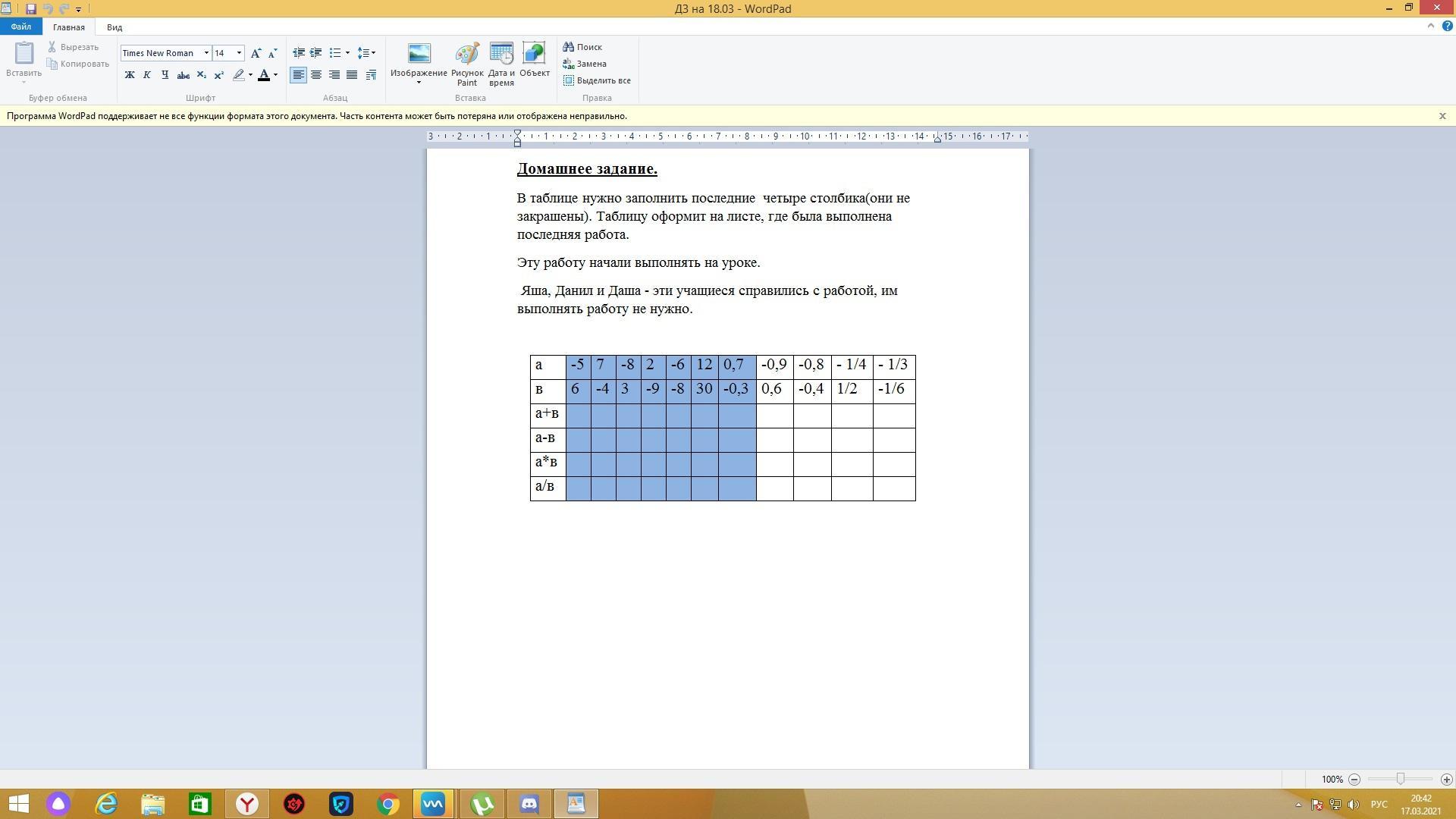Screen dimensions: 1456x819
Task: Click the grow font size icon
Action: pyautogui.click(x=256, y=53)
